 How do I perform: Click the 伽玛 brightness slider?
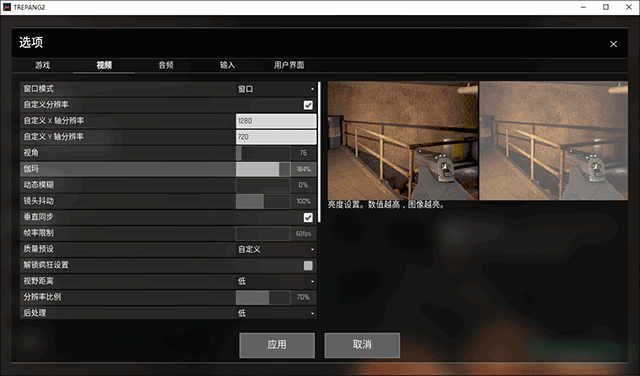click(263, 169)
